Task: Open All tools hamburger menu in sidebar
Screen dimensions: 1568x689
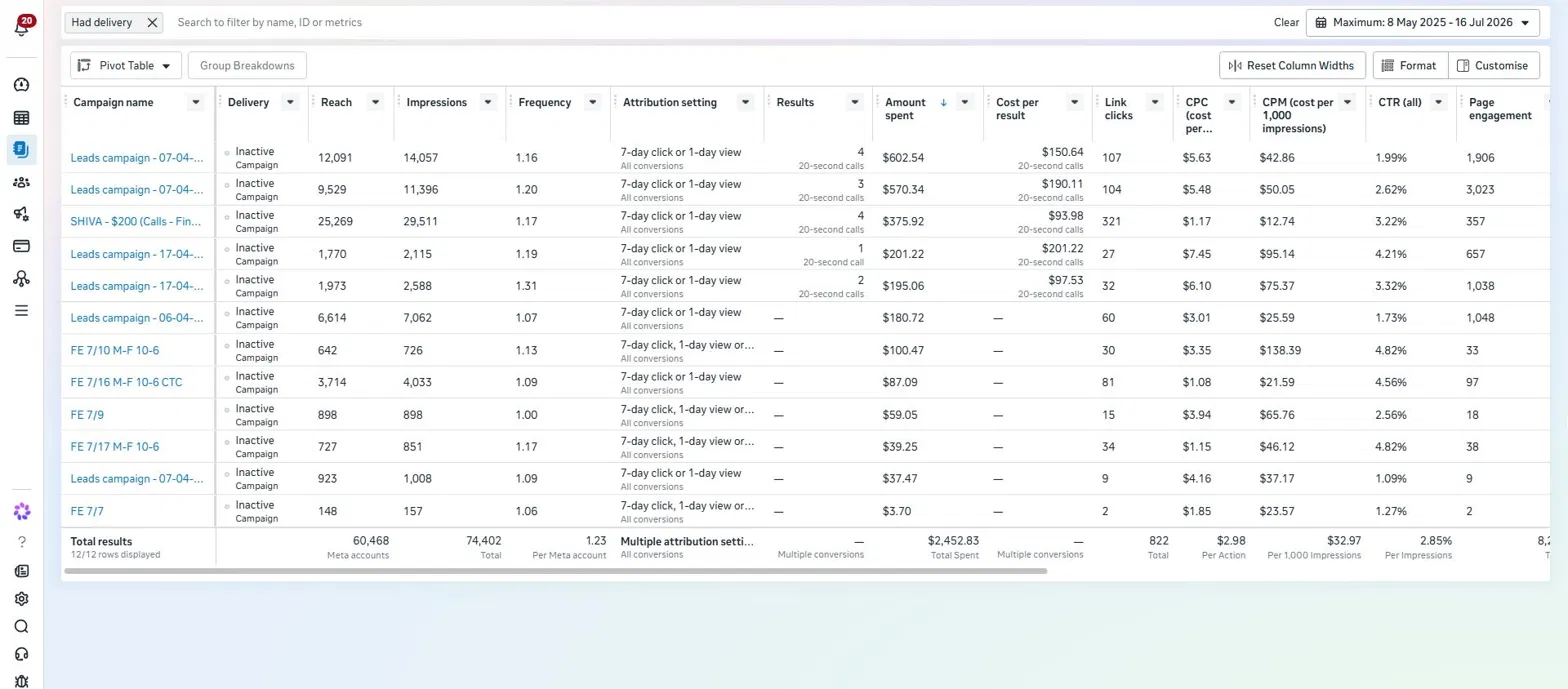Action: [x=21, y=310]
